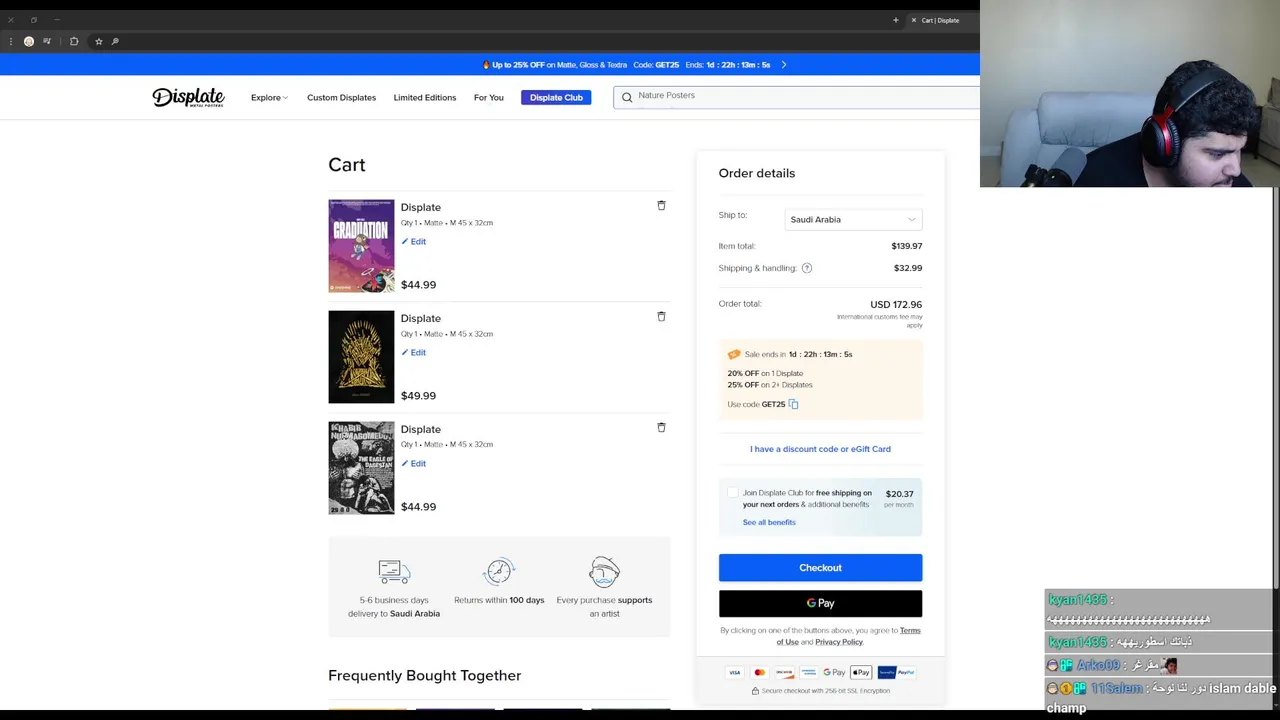The height and width of the screenshot is (720, 1280).
Task: Open shipping & handling info tooltip
Action: click(x=807, y=268)
